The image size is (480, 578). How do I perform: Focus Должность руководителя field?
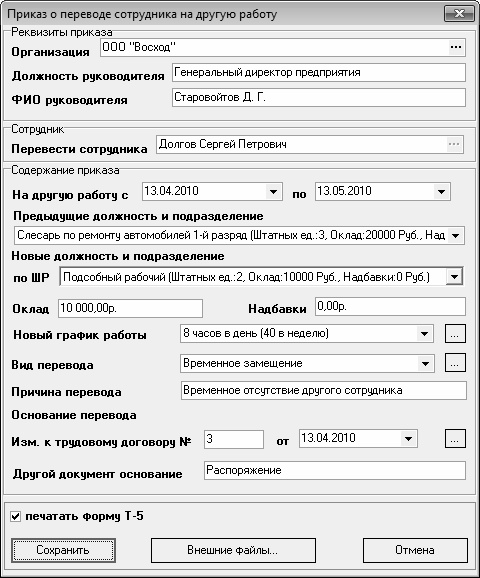point(319,73)
